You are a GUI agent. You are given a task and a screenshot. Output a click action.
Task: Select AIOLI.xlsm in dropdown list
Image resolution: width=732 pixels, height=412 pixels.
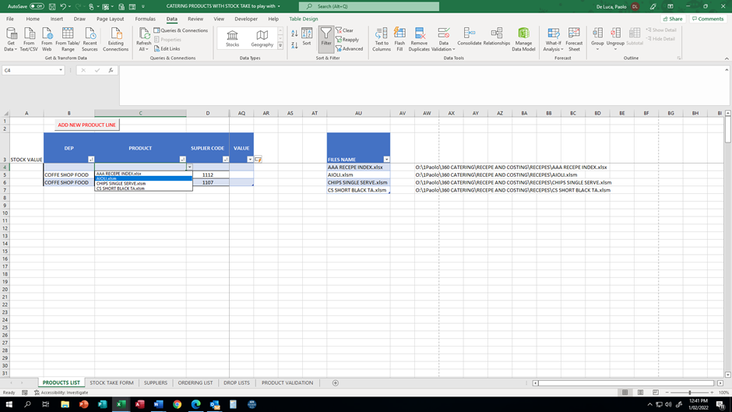pyautogui.click(x=143, y=178)
